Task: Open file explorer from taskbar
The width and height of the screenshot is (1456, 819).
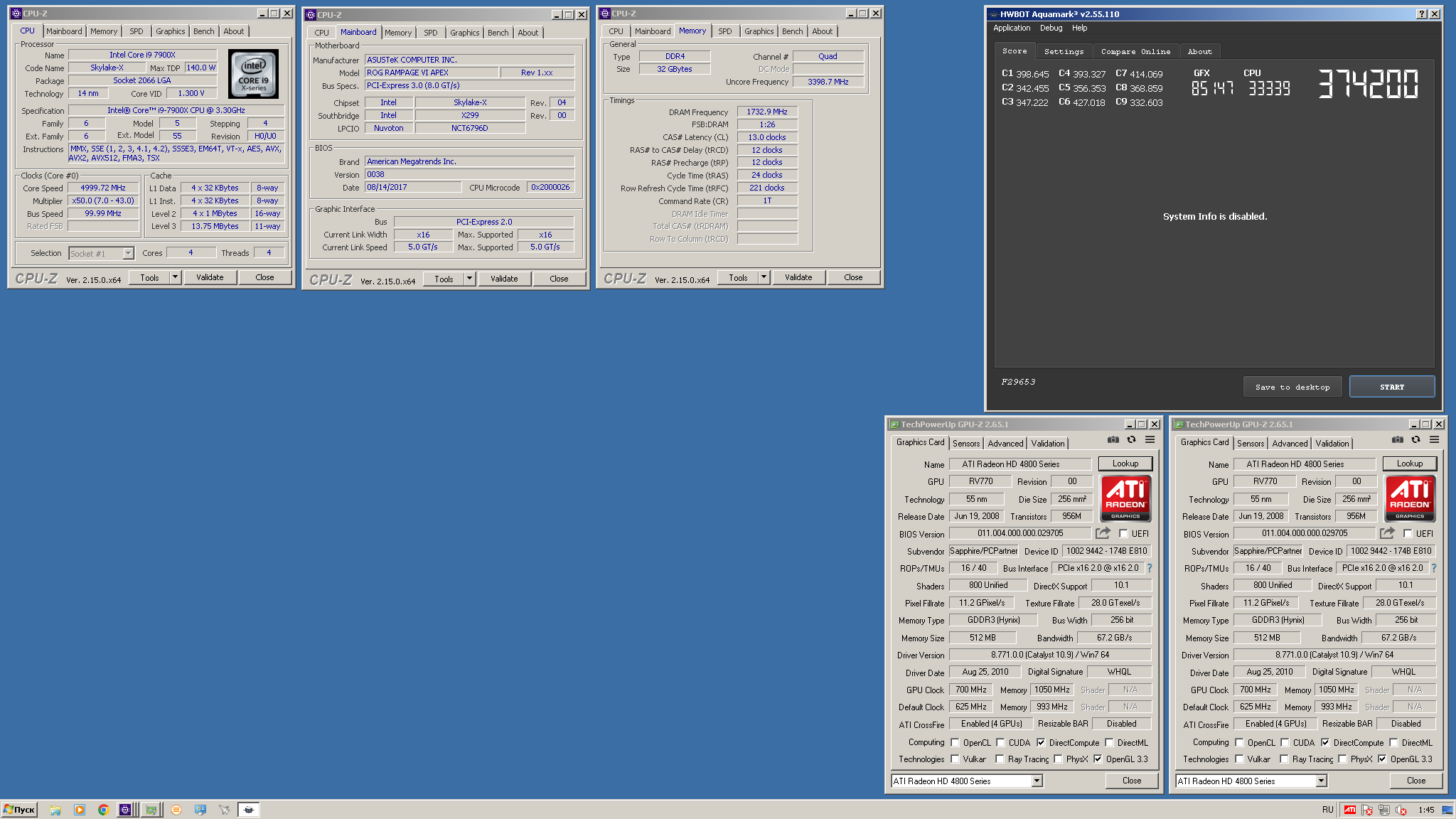Action: pos(55,810)
